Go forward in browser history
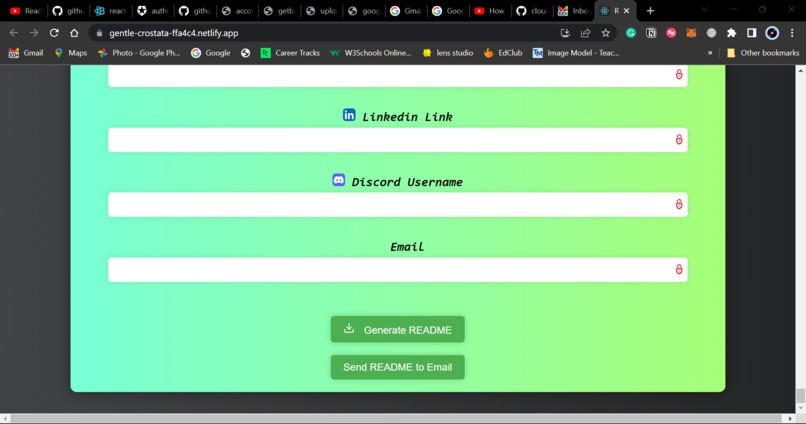 34,33
